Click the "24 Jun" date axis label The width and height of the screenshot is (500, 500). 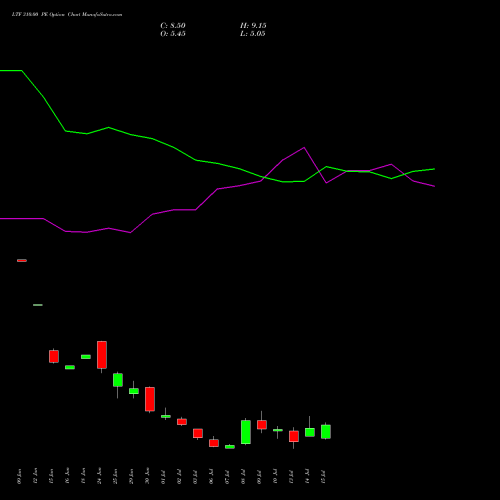[99, 476]
